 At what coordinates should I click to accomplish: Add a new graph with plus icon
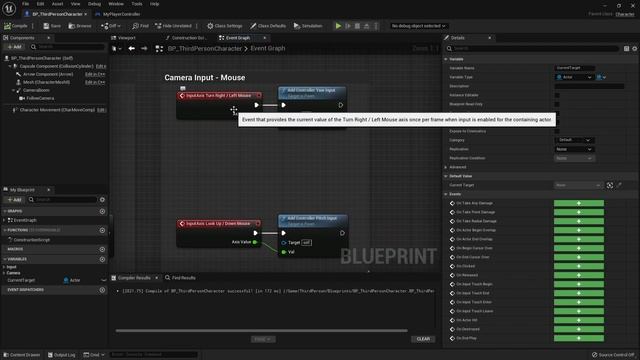click(102, 211)
